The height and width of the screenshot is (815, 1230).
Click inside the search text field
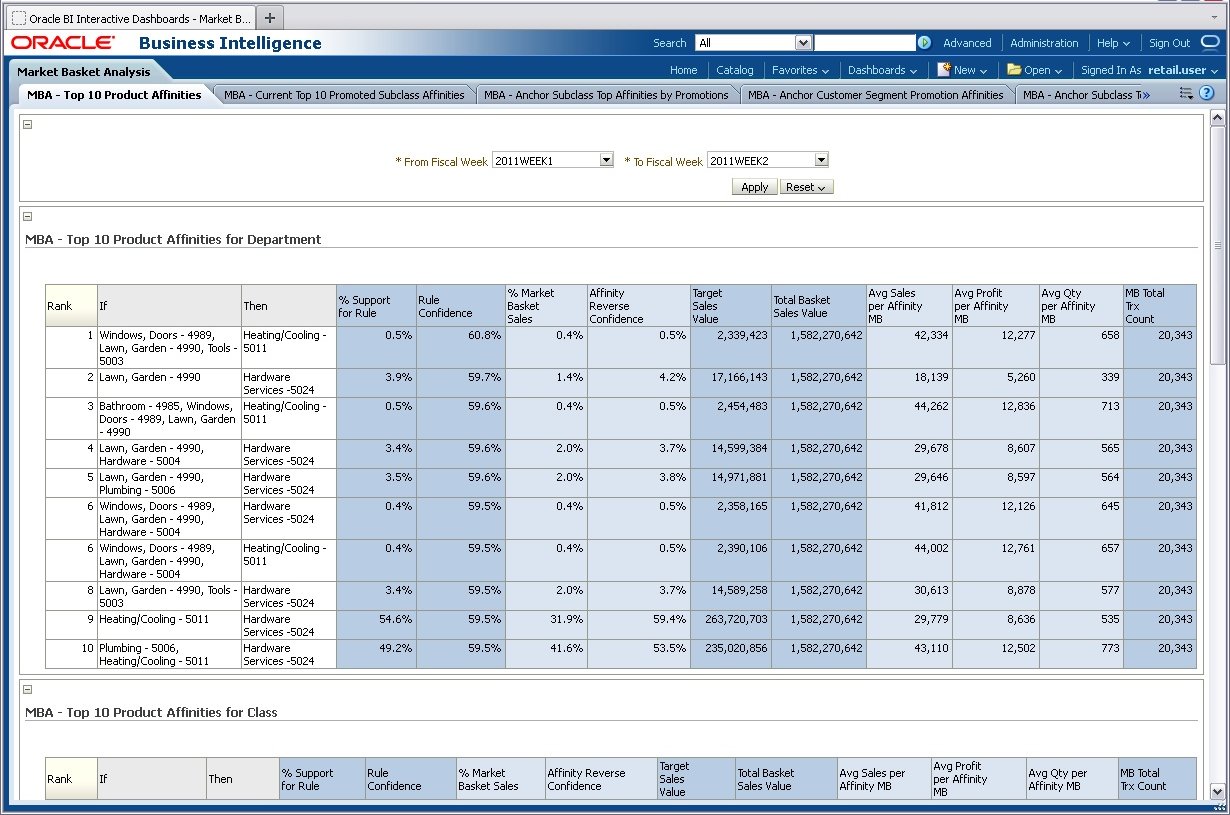tap(866, 43)
